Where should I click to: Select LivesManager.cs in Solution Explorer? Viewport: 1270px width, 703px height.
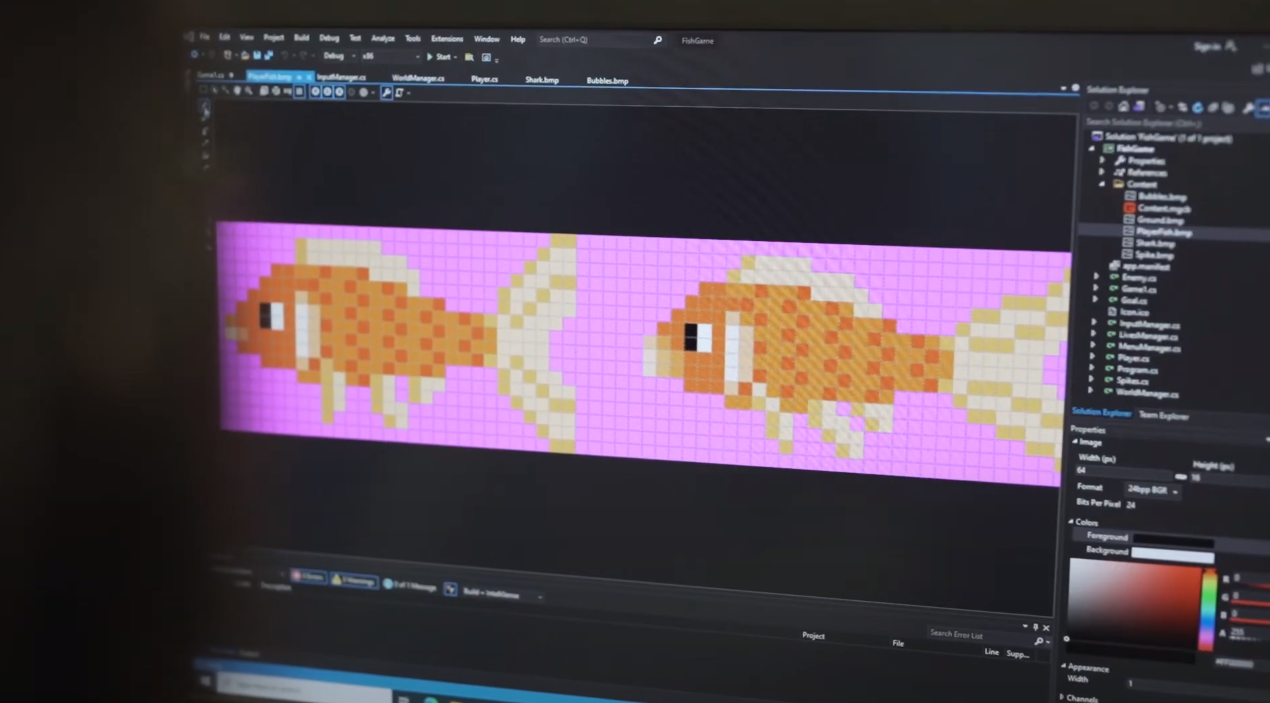coord(1150,336)
